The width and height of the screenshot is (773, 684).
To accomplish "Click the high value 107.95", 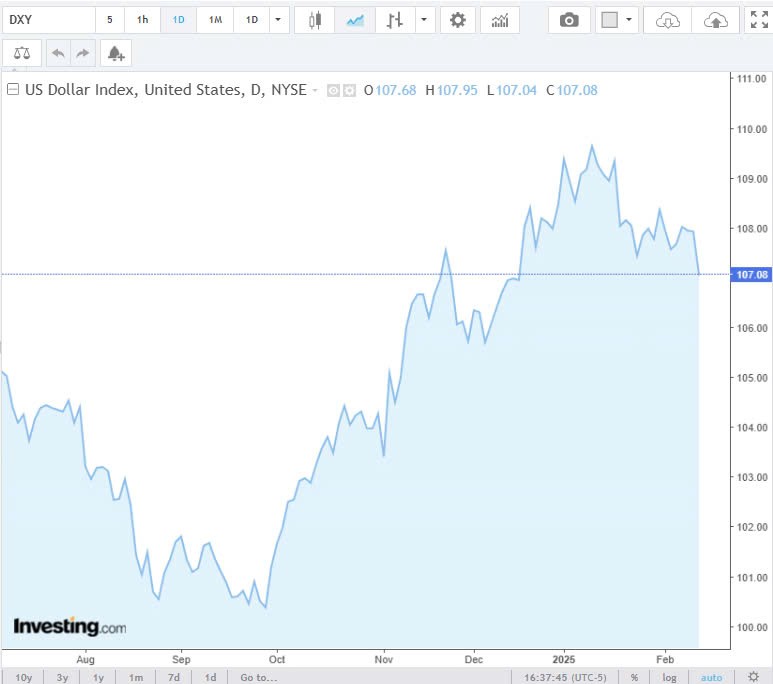I will coord(457,90).
